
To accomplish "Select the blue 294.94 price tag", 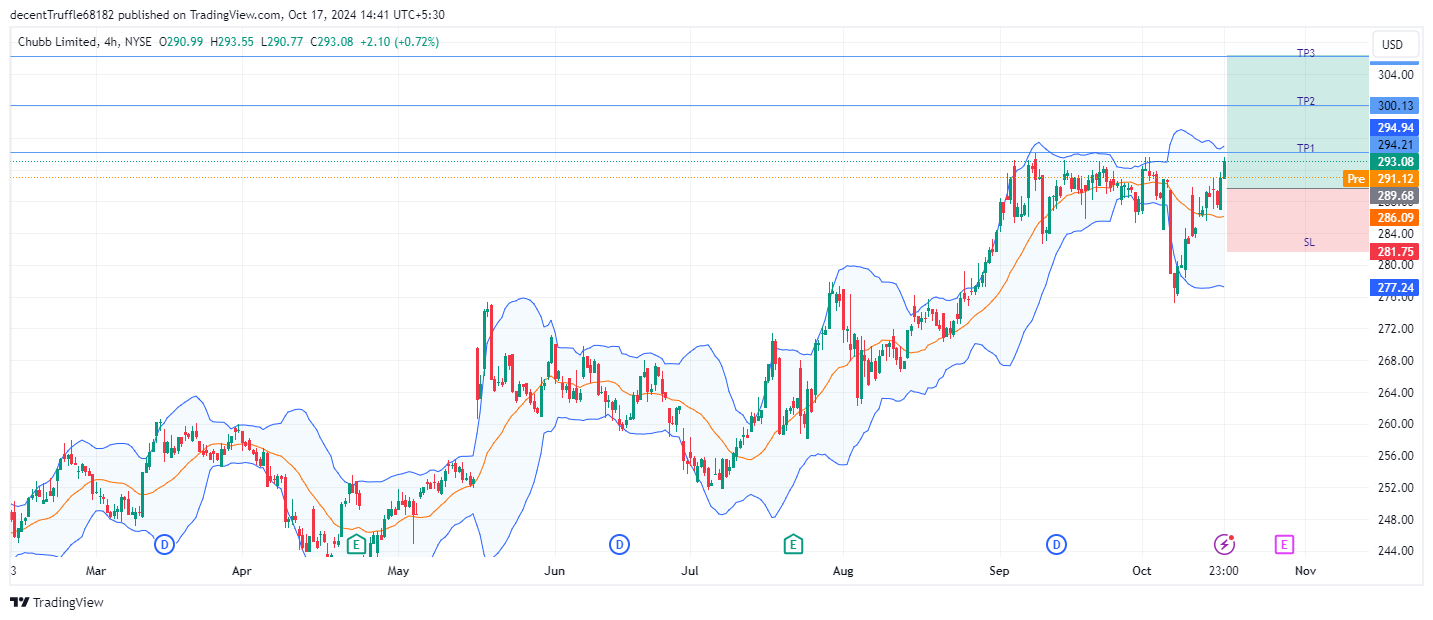I will [1395, 128].
